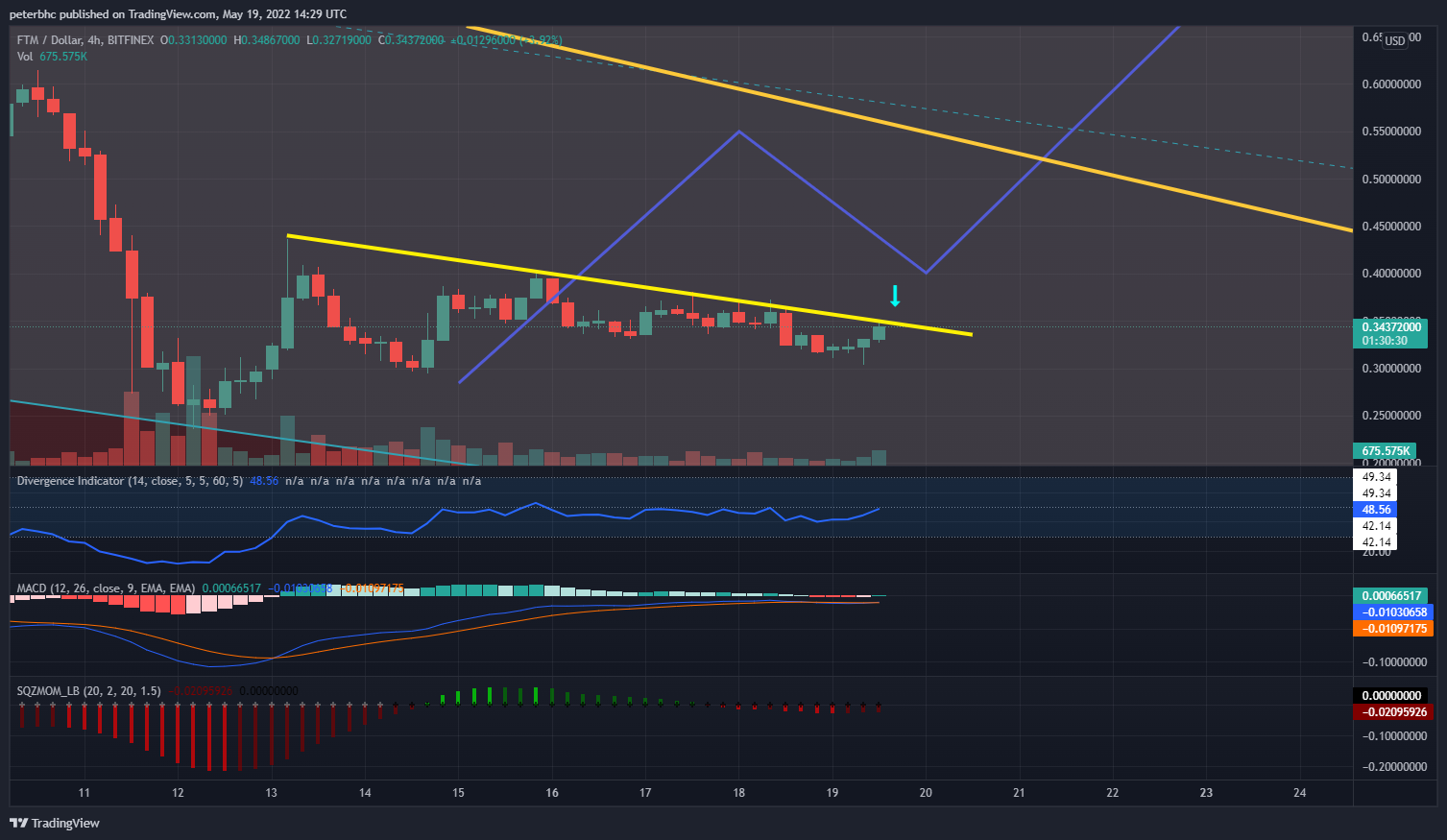
Task: Click the open value O0.33130000 in header
Action: tap(194, 40)
